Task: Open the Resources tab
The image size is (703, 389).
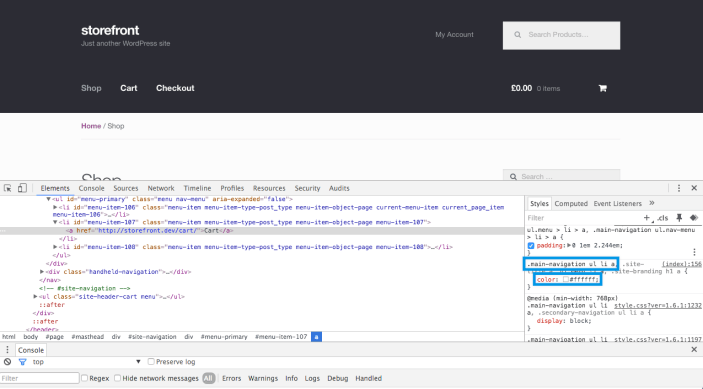Action: click(x=269, y=188)
